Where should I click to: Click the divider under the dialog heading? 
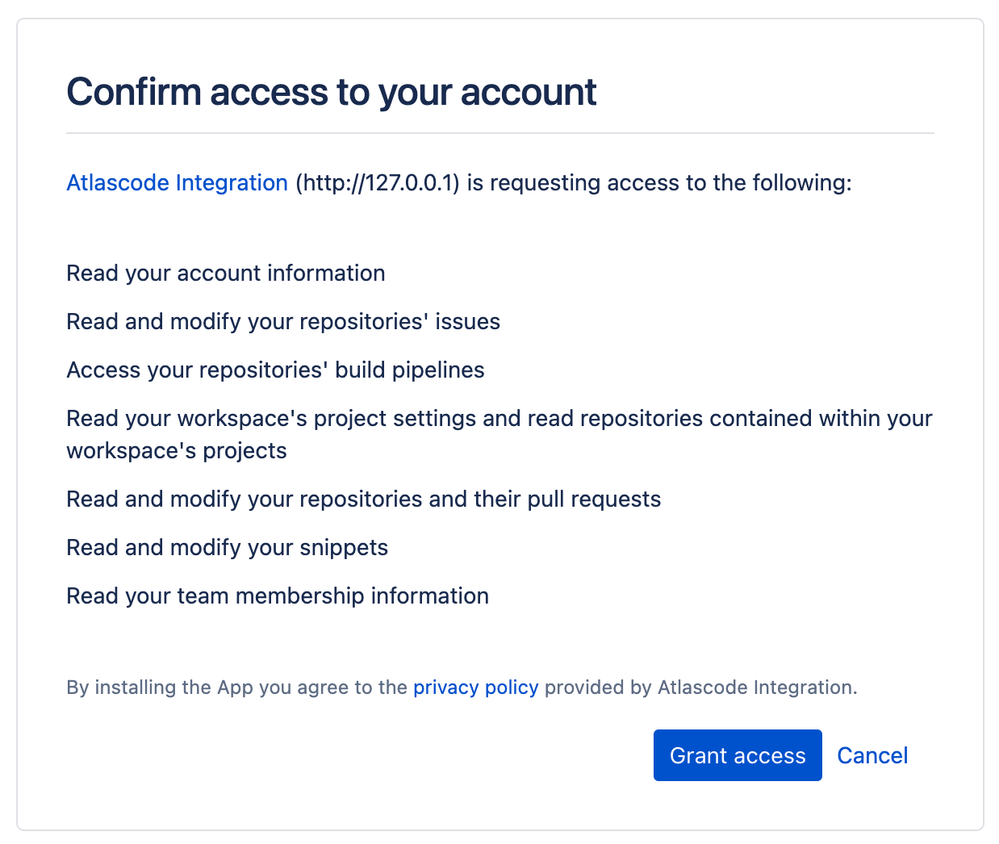(500, 131)
